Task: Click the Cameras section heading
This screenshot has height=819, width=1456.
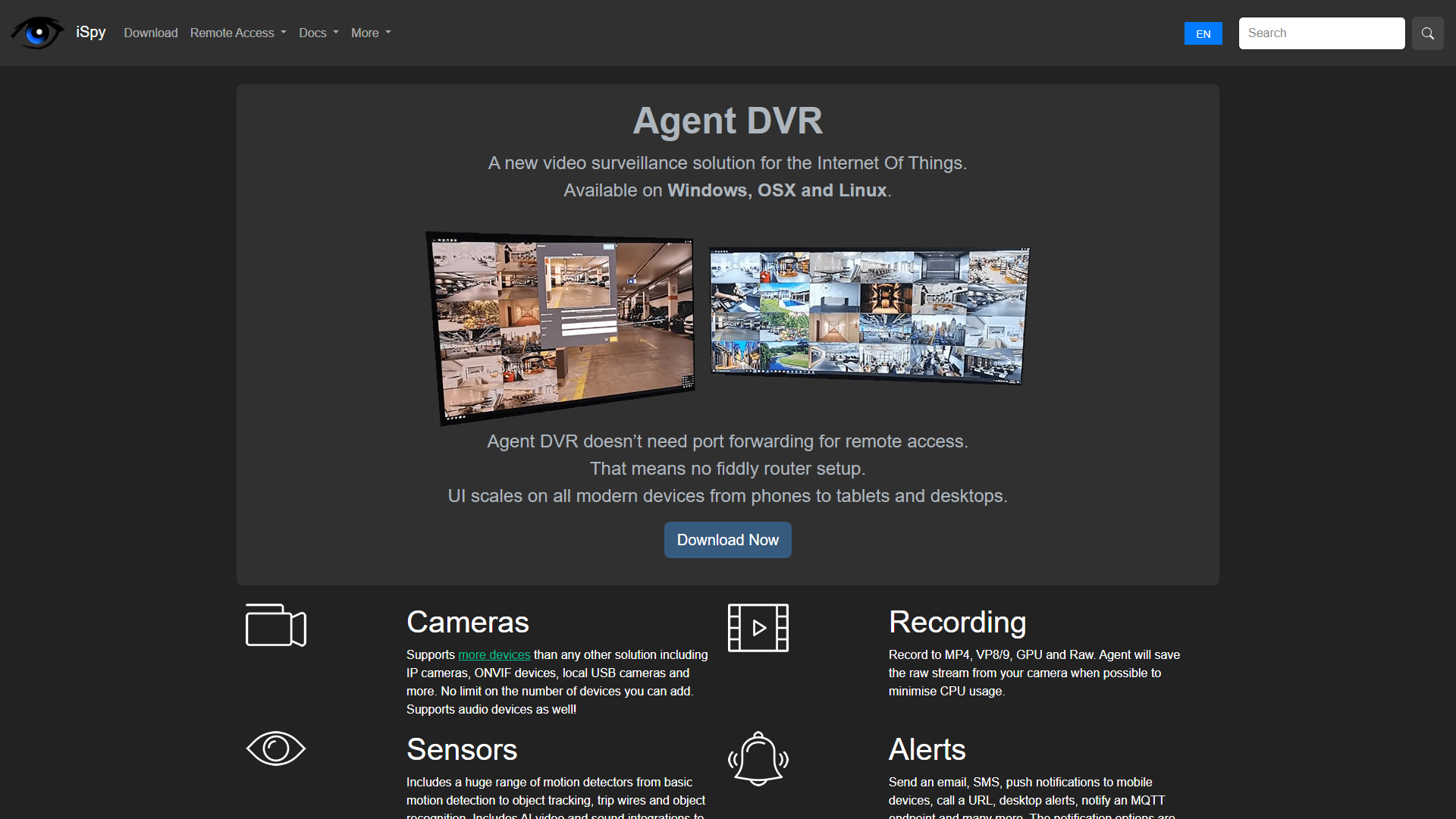Action: pyautogui.click(x=467, y=622)
